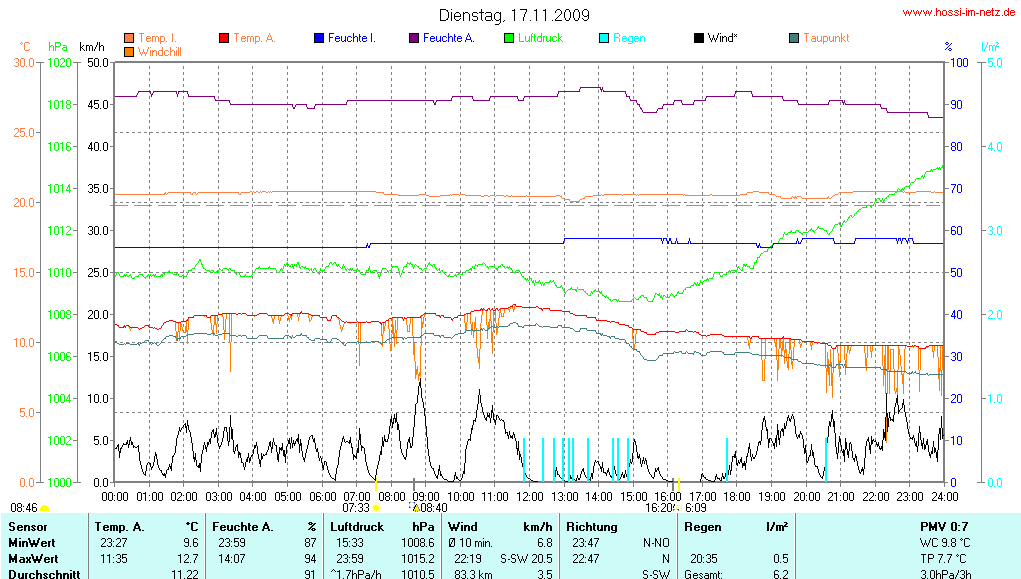Click the black Wind* legend square

(699, 38)
